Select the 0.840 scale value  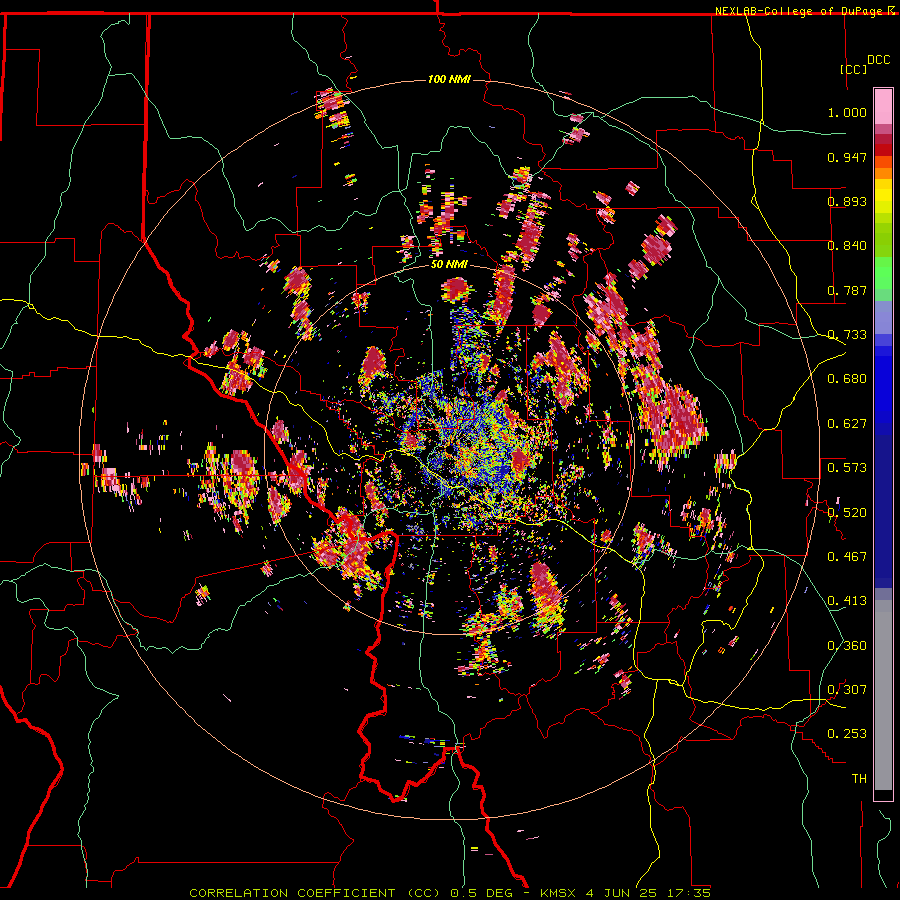point(847,246)
